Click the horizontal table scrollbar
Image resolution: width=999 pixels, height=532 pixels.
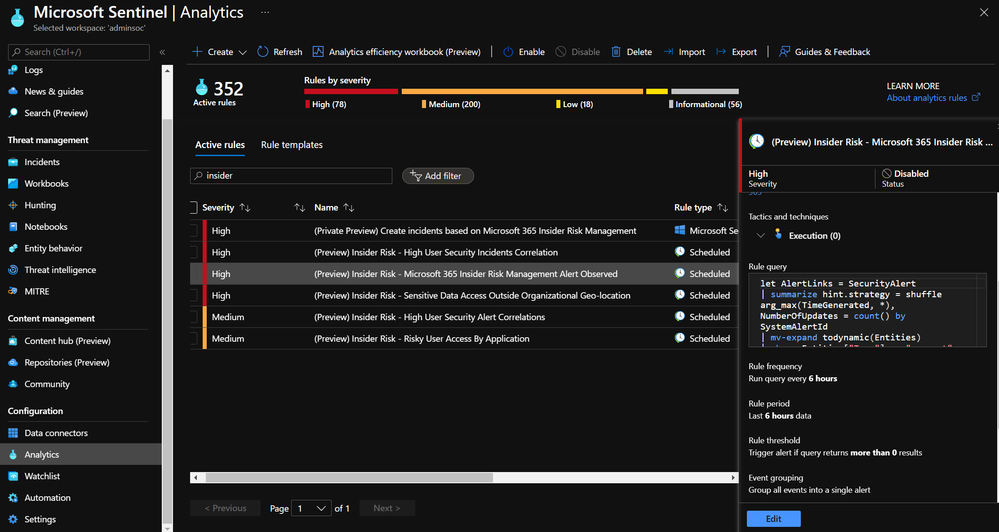click(349, 477)
